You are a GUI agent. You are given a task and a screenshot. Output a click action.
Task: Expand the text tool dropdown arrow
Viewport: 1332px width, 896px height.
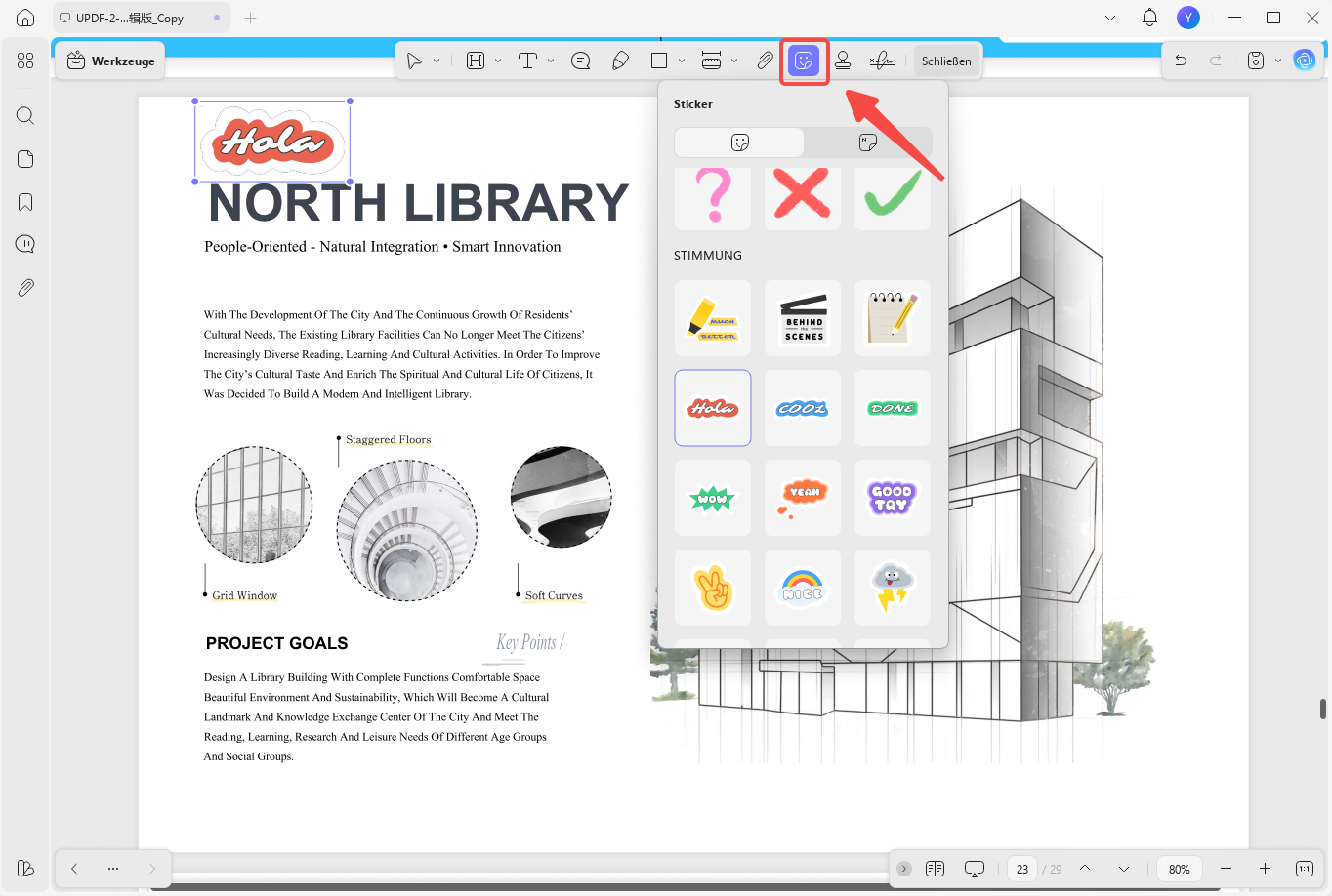[x=551, y=61]
